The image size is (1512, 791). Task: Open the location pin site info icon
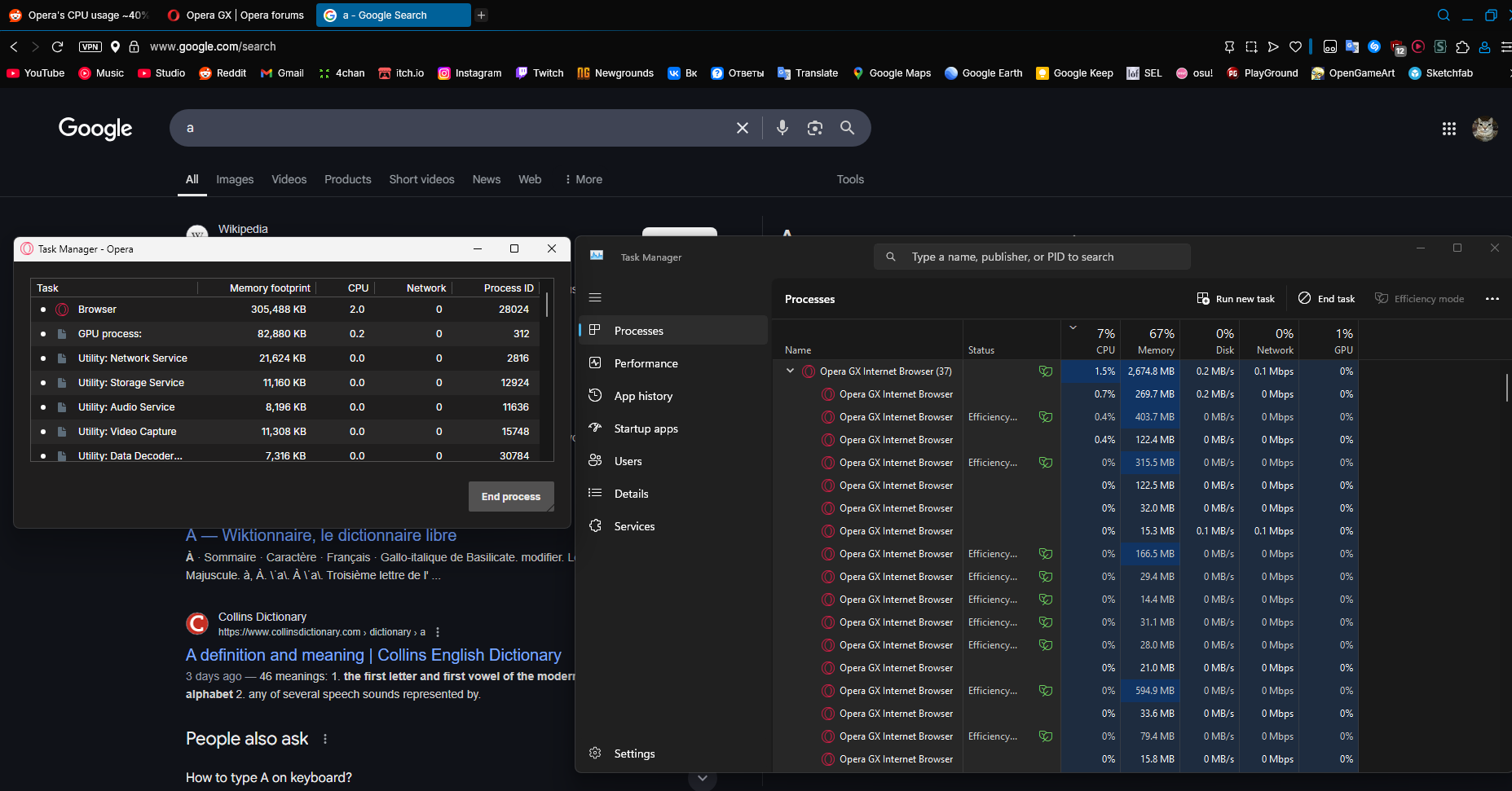pos(116,46)
